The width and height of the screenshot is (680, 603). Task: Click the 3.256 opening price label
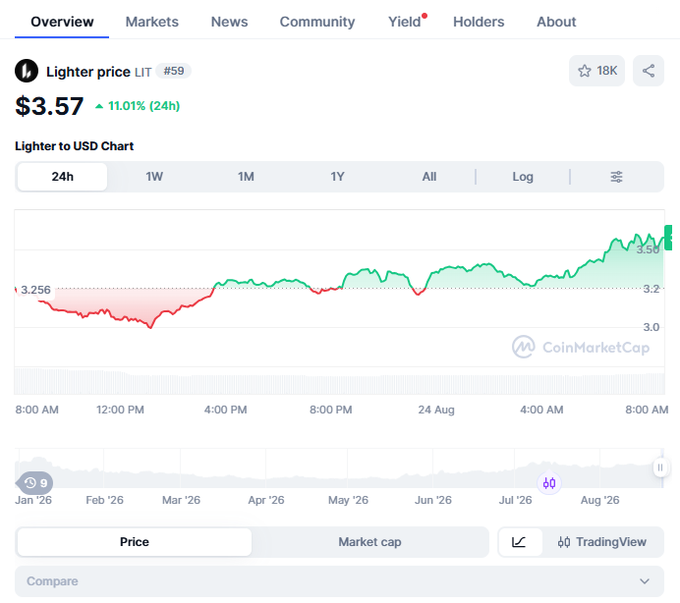(x=36, y=290)
